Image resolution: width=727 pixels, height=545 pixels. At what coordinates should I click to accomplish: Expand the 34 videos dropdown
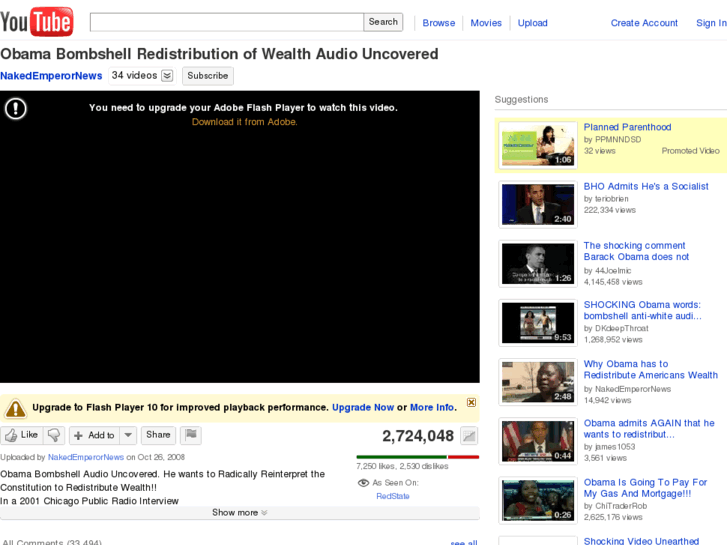142,76
